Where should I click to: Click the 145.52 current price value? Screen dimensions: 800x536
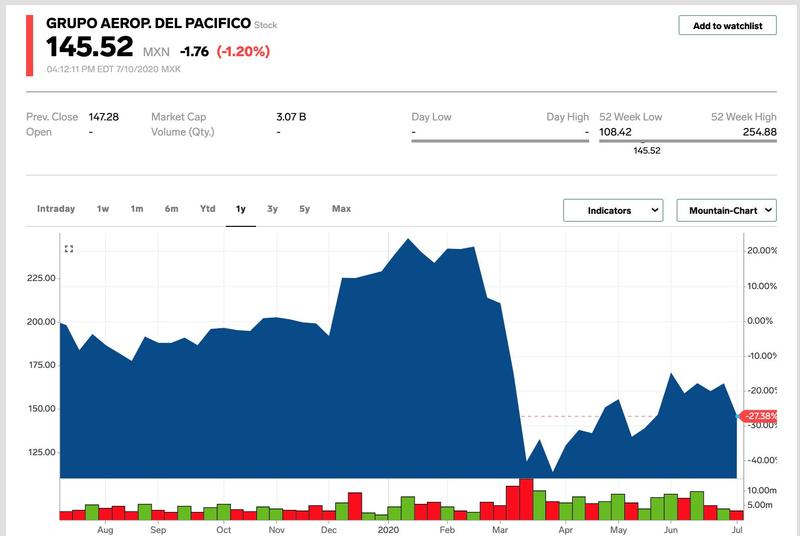click(x=90, y=47)
